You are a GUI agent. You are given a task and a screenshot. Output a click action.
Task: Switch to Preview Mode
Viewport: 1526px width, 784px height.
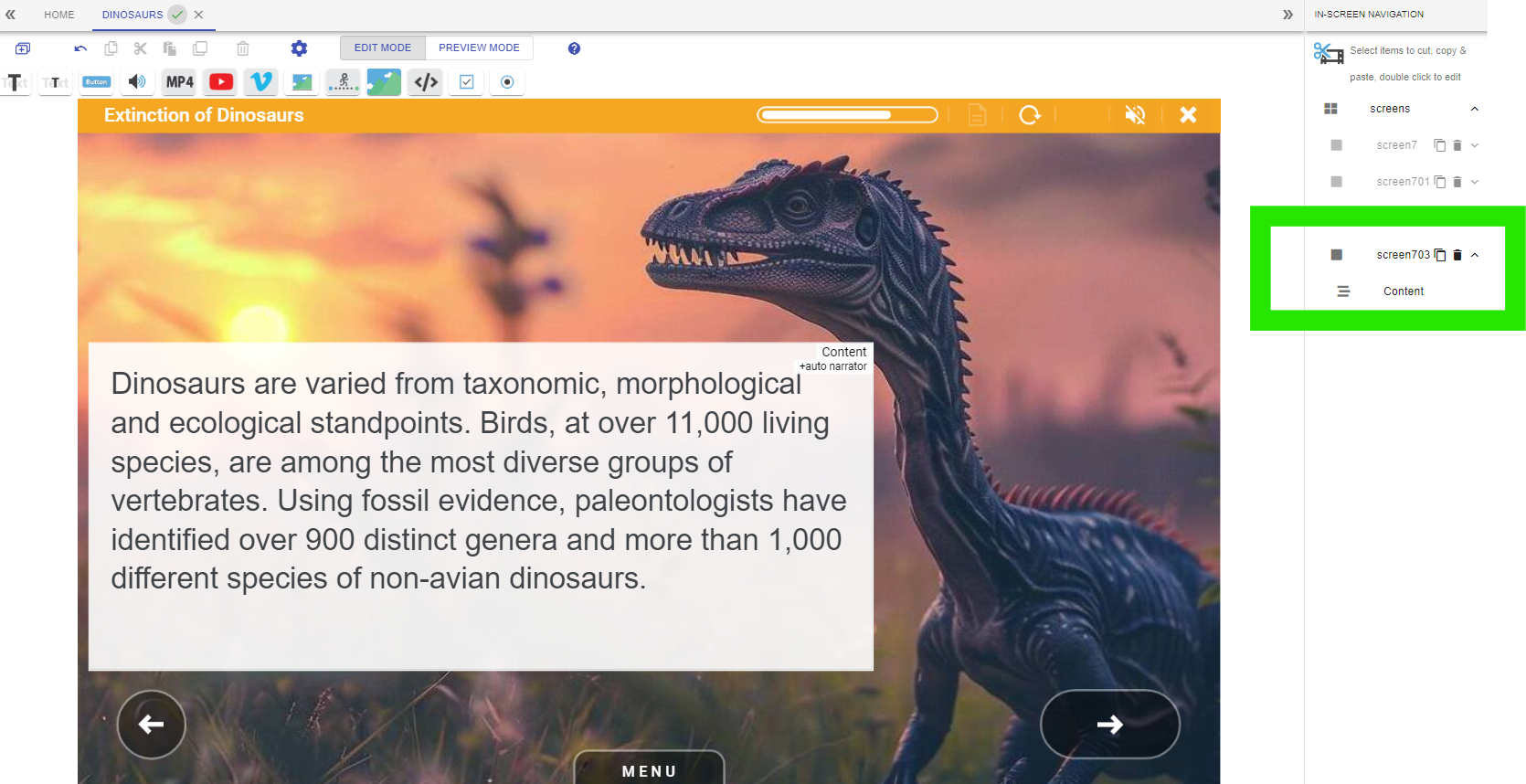pyautogui.click(x=479, y=48)
